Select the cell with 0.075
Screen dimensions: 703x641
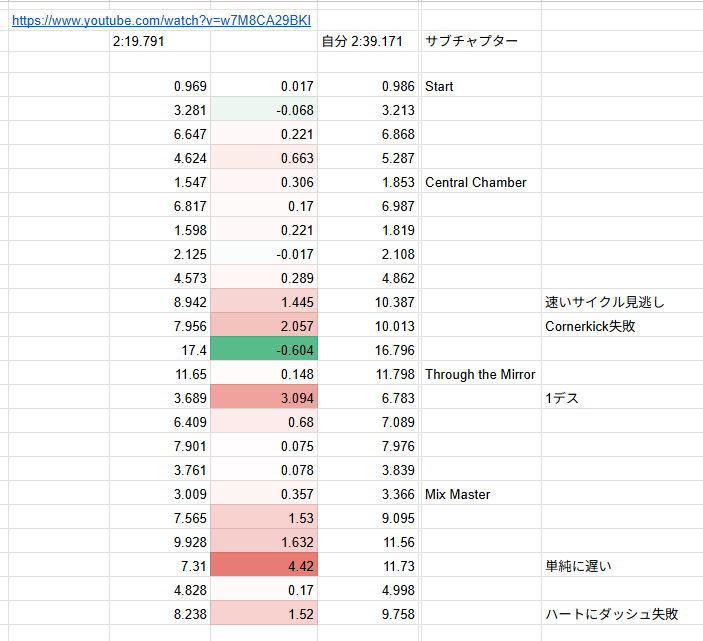(x=264, y=446)
